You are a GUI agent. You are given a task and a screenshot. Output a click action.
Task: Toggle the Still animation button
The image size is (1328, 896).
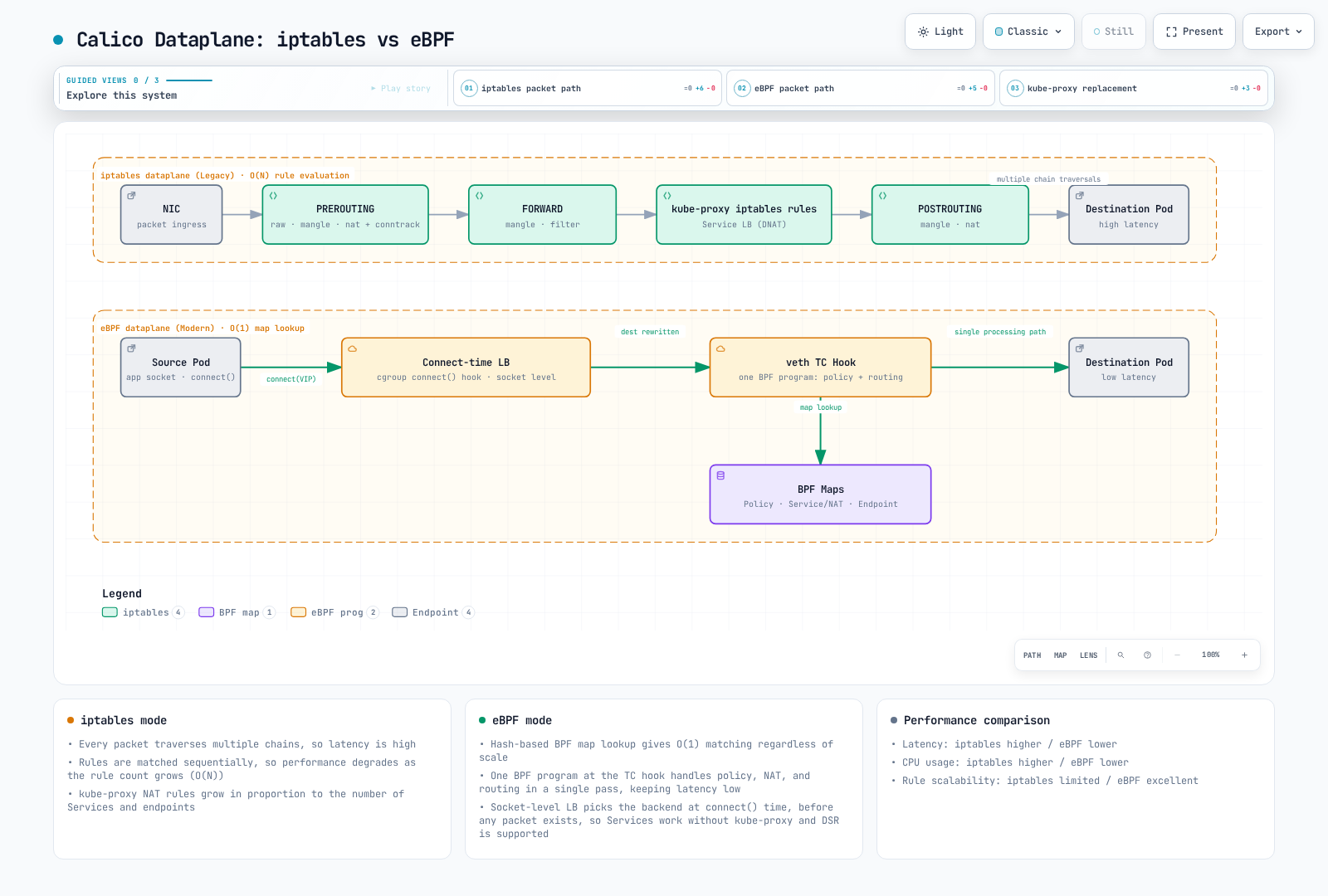(x=1113, y=32)
